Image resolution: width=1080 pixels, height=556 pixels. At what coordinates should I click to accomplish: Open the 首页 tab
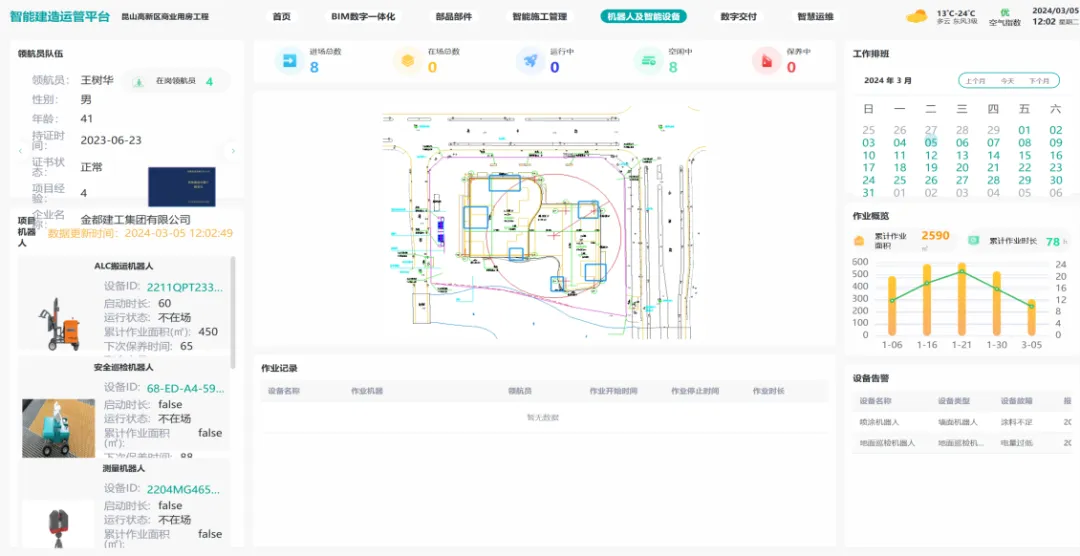click(x=282, y=17)
